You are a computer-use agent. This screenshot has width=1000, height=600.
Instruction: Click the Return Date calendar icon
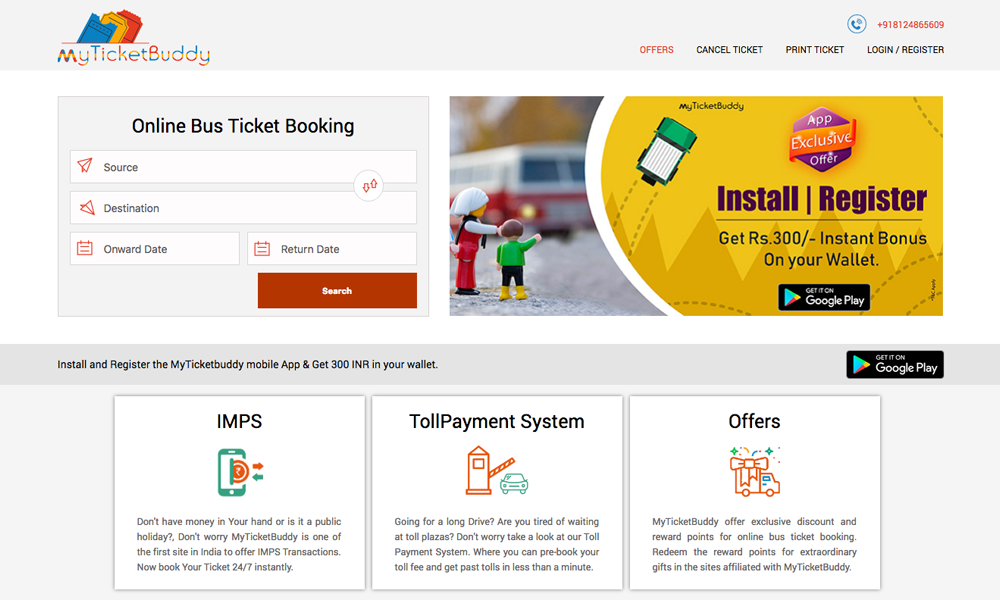point(262,249)
